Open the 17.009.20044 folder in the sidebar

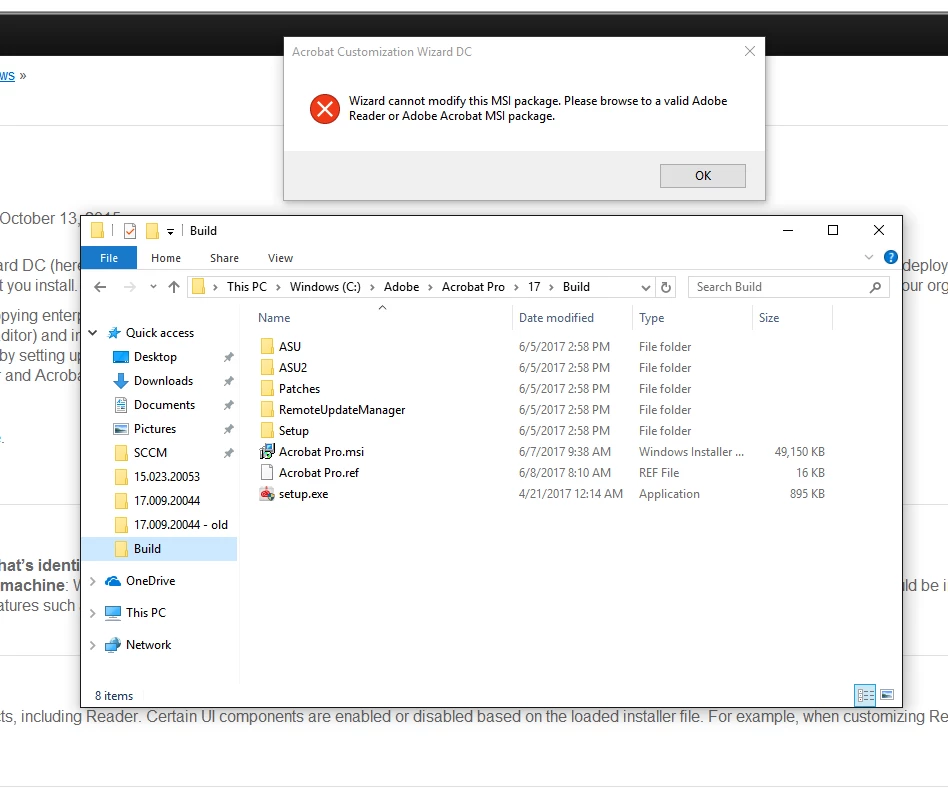coord(167,501)
